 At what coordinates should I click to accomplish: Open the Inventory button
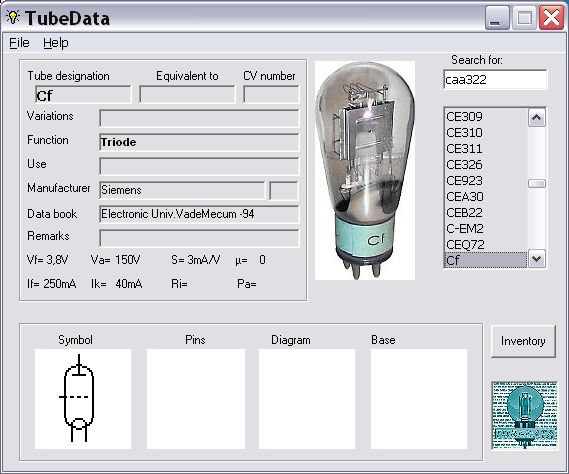pyautogui.click(x=523, y=341)
